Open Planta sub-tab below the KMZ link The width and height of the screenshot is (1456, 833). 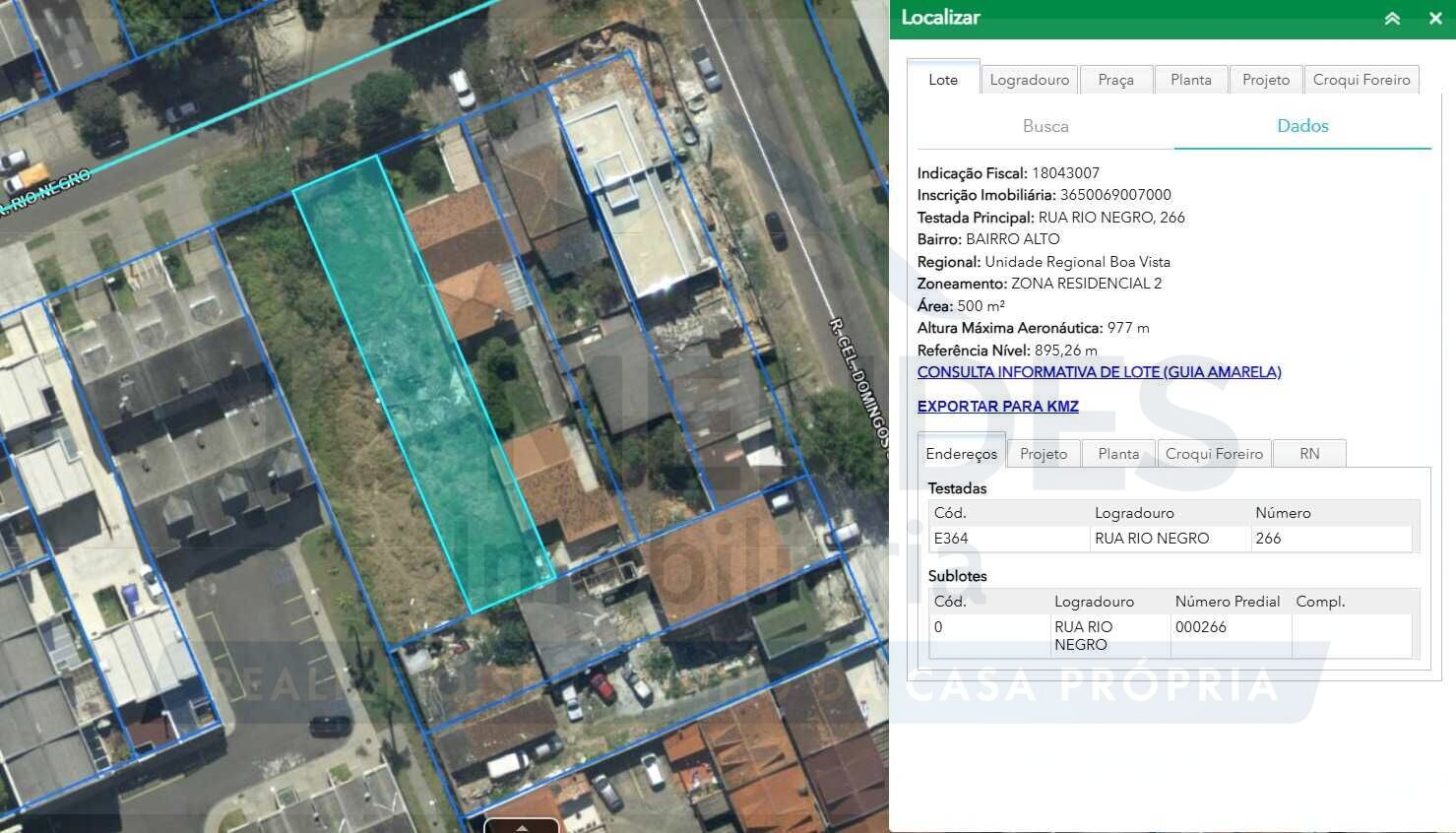click(1117, 454)
